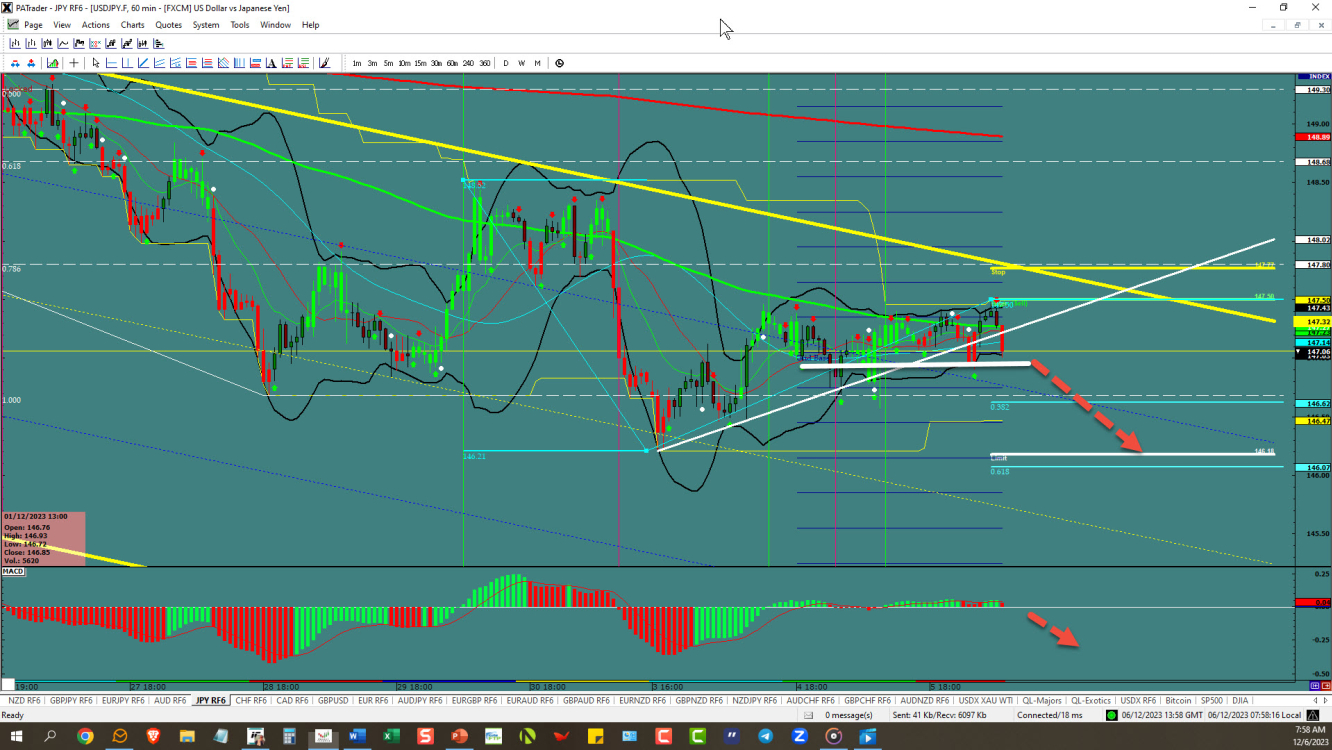Open the System menu
This screenshot has width=1332, height=750.
206,25
